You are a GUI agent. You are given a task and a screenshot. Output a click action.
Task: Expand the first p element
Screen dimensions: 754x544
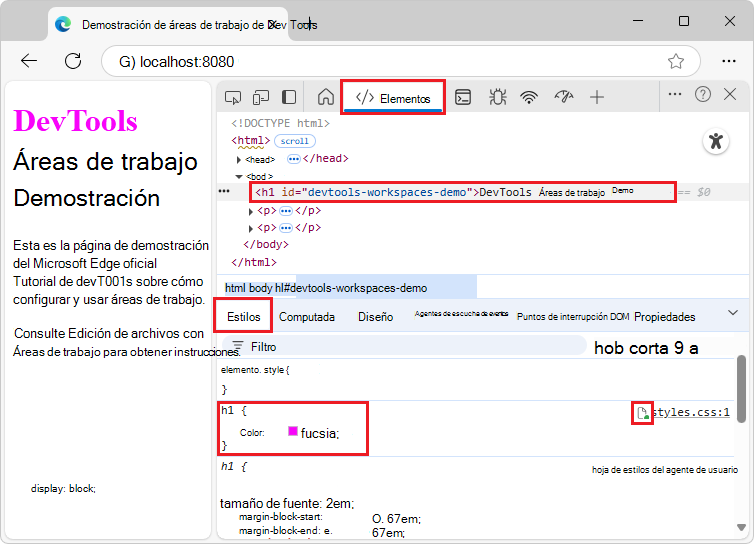tap(251, 212)
